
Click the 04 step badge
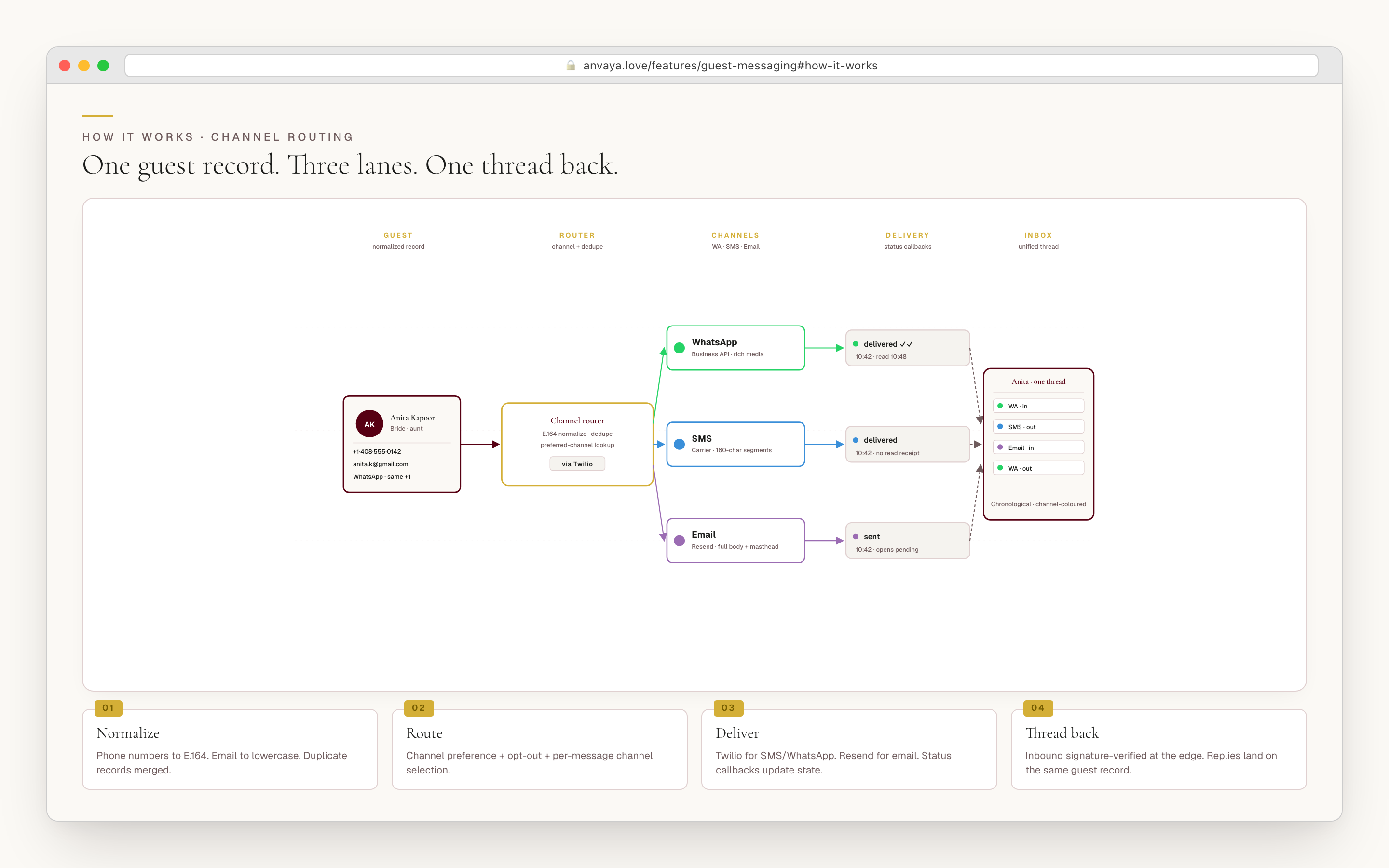[x=1038, y=708]
